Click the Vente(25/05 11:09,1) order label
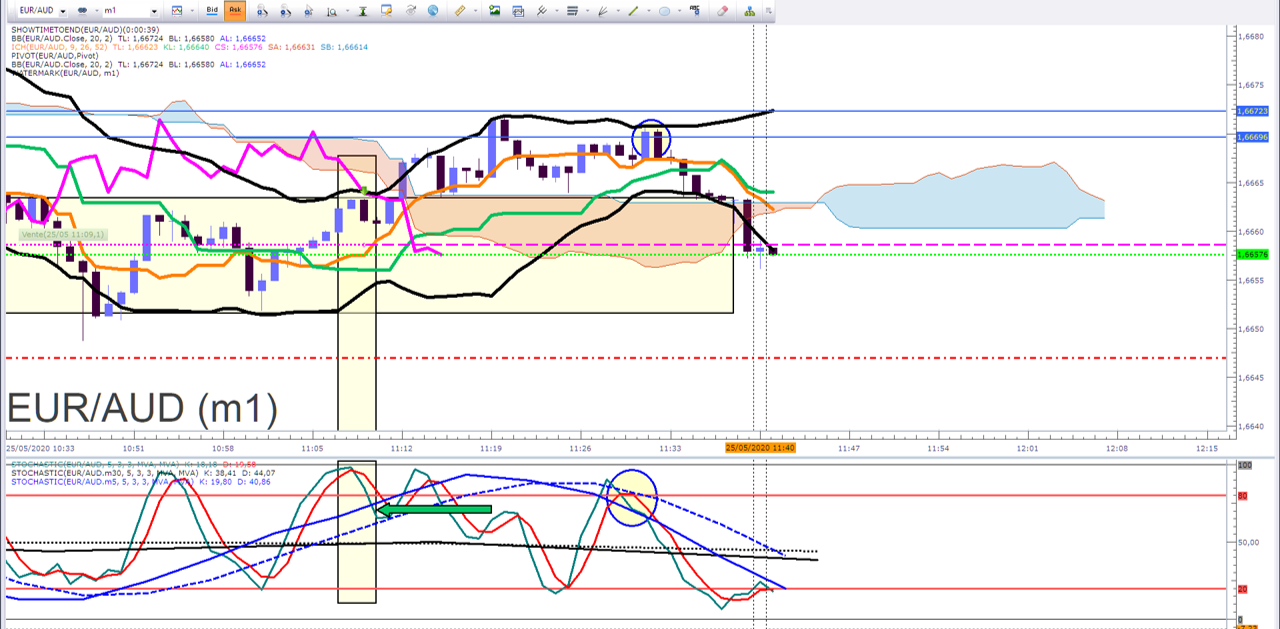 (x=62, y=234)
